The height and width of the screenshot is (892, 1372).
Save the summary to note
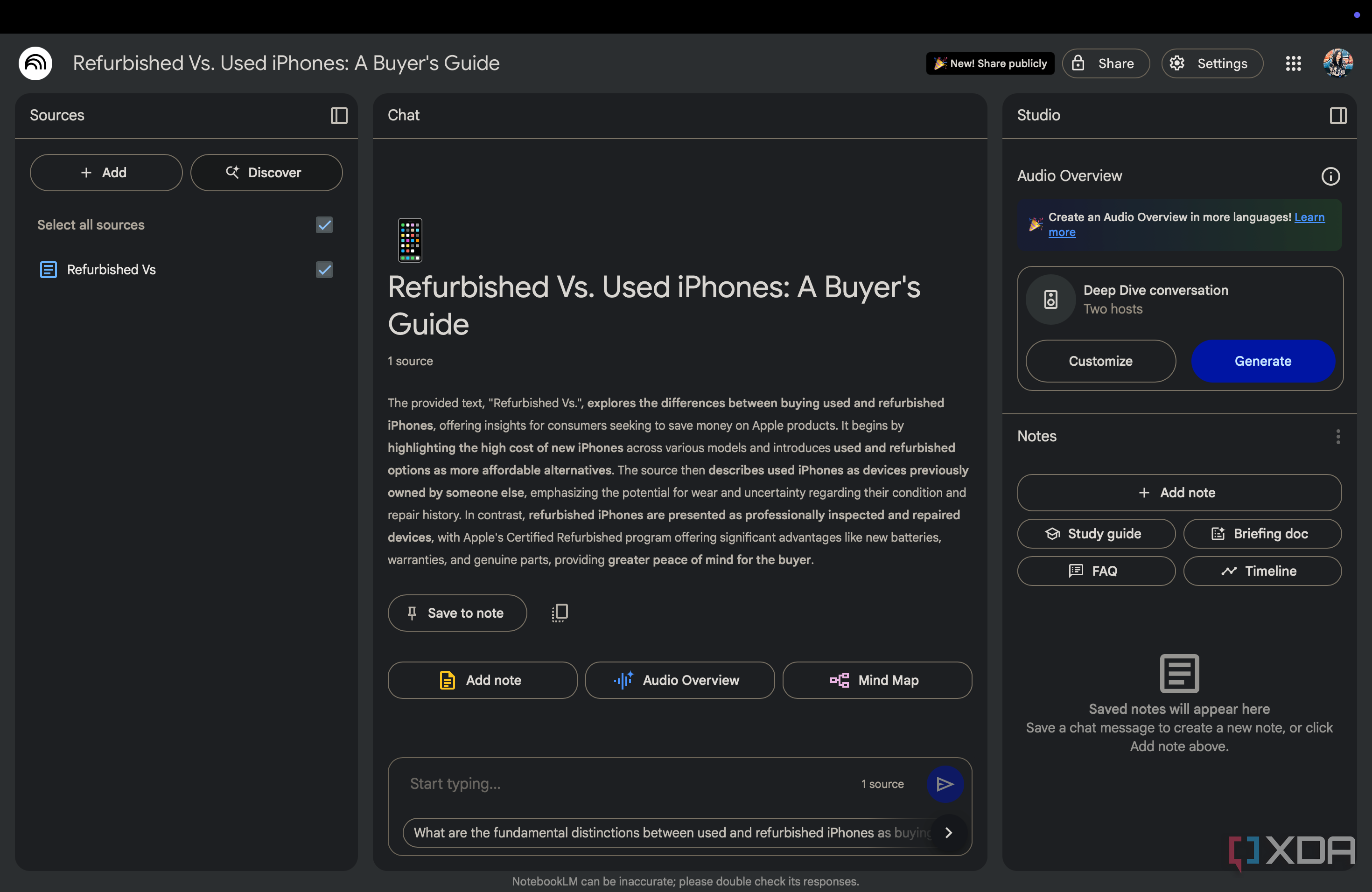457,613
